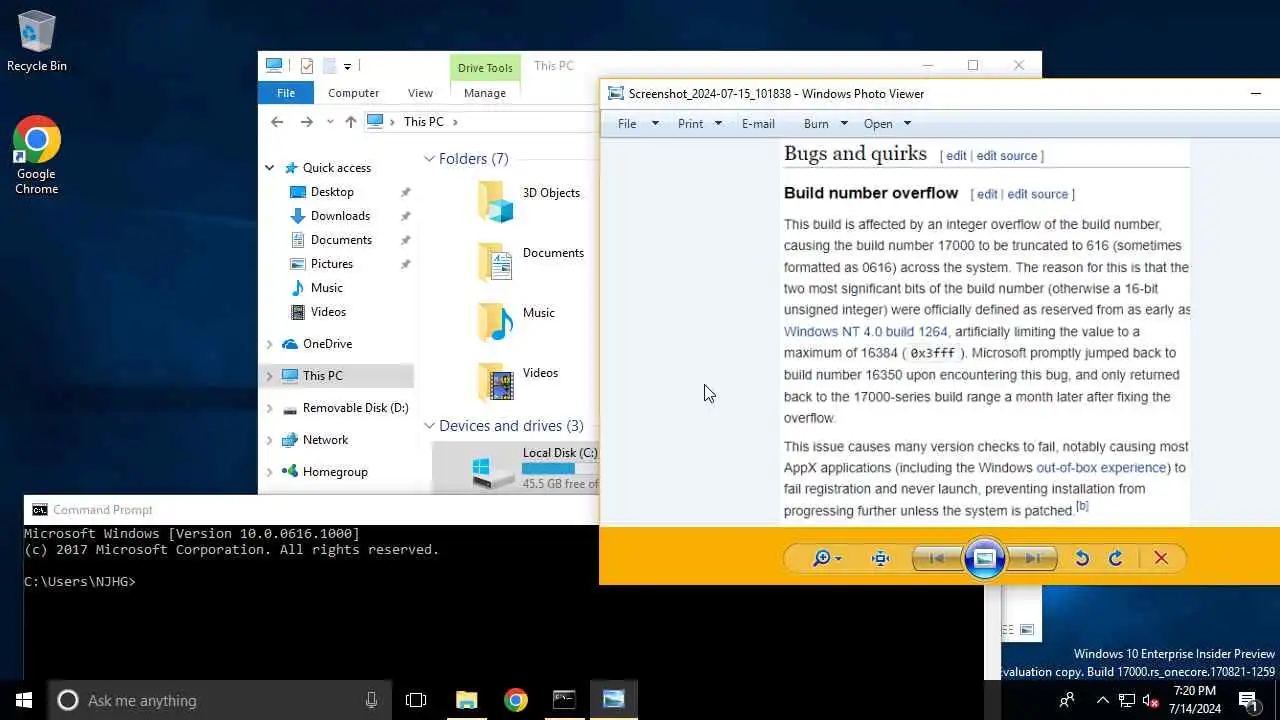
Task: Delete image with red X button
Action: coord(1161,559)
